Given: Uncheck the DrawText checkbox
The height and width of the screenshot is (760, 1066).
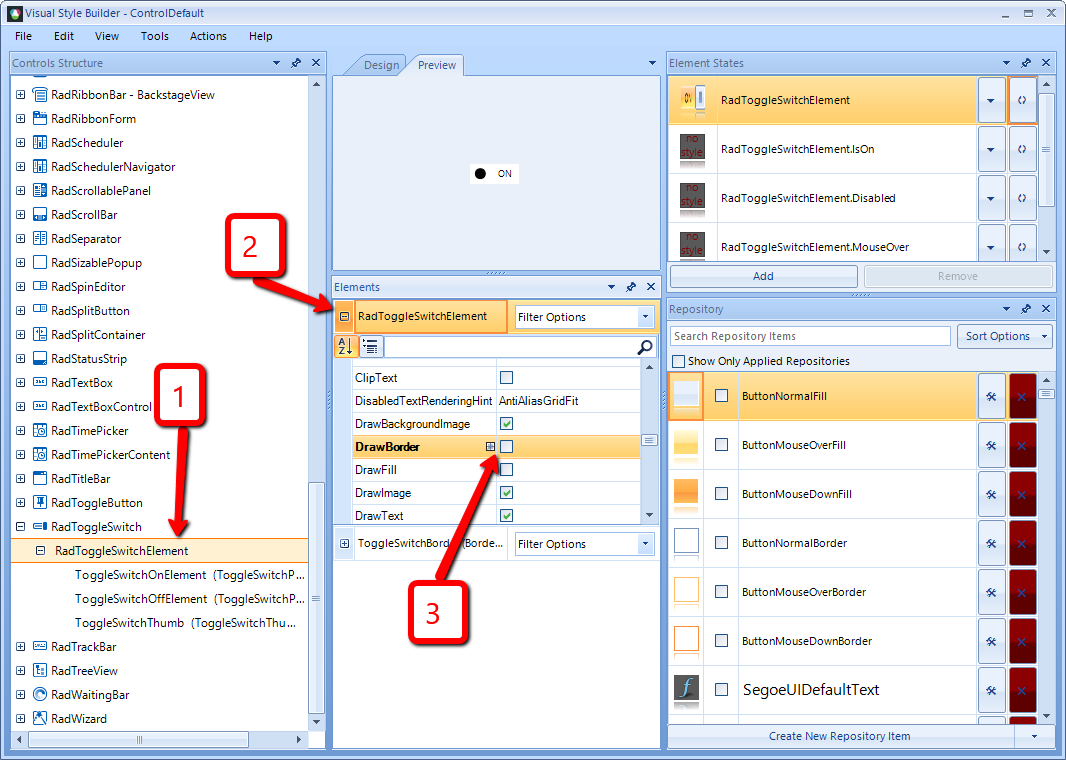Looking at the screenshot, I should tap(506, 515).
